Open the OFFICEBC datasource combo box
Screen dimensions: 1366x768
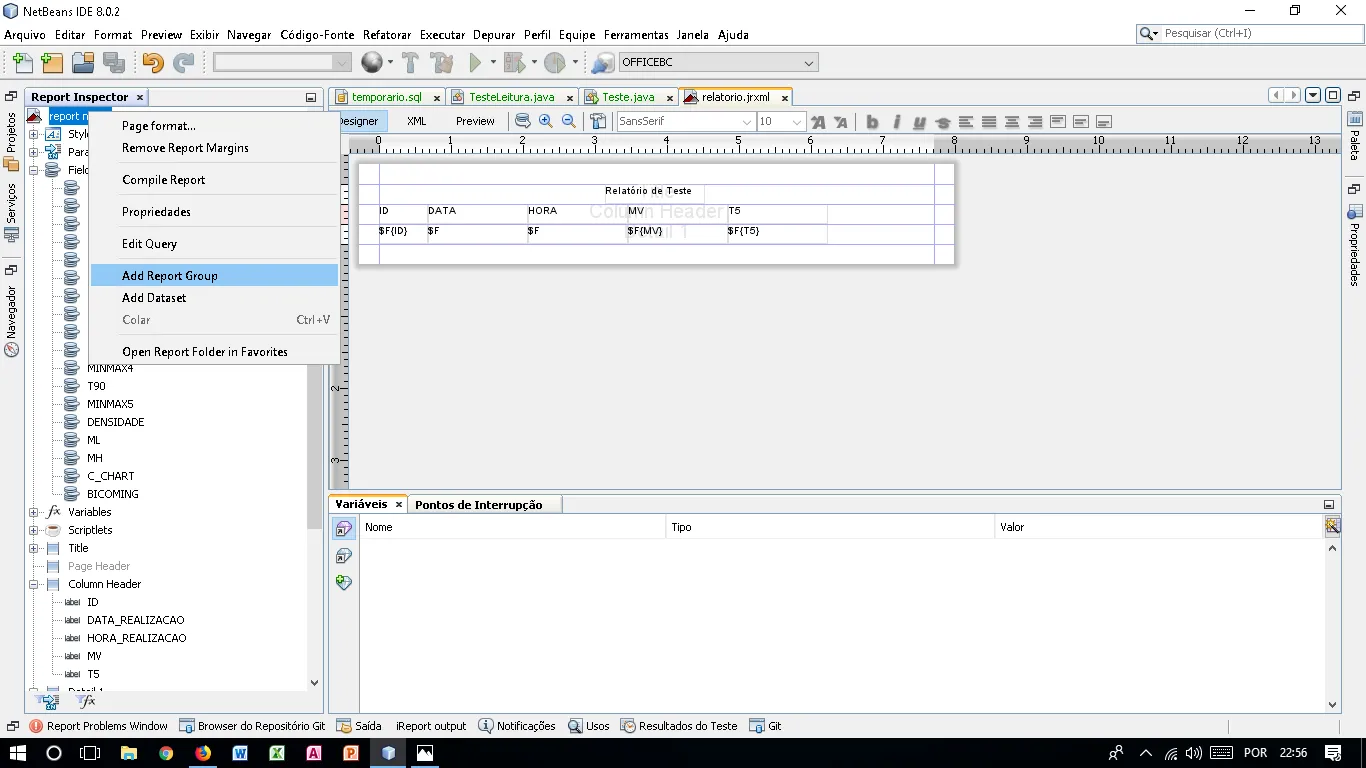718,62
